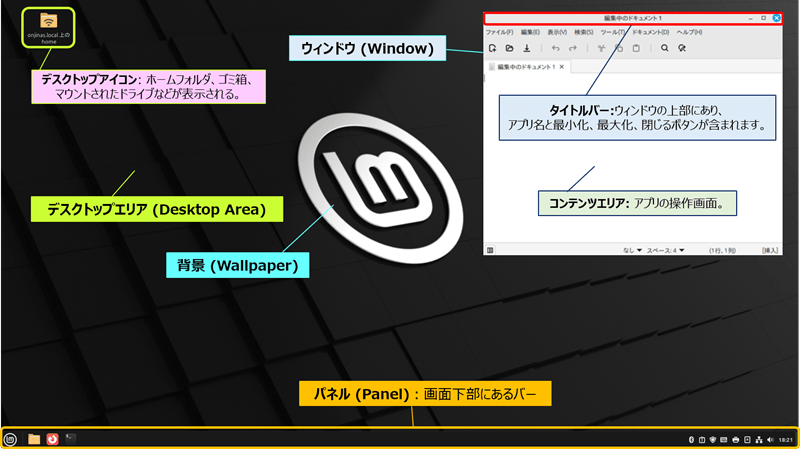Click the [挿入] insert mode indicator
The width and height of the screenshot is (800, 449).
click(770, 251)
